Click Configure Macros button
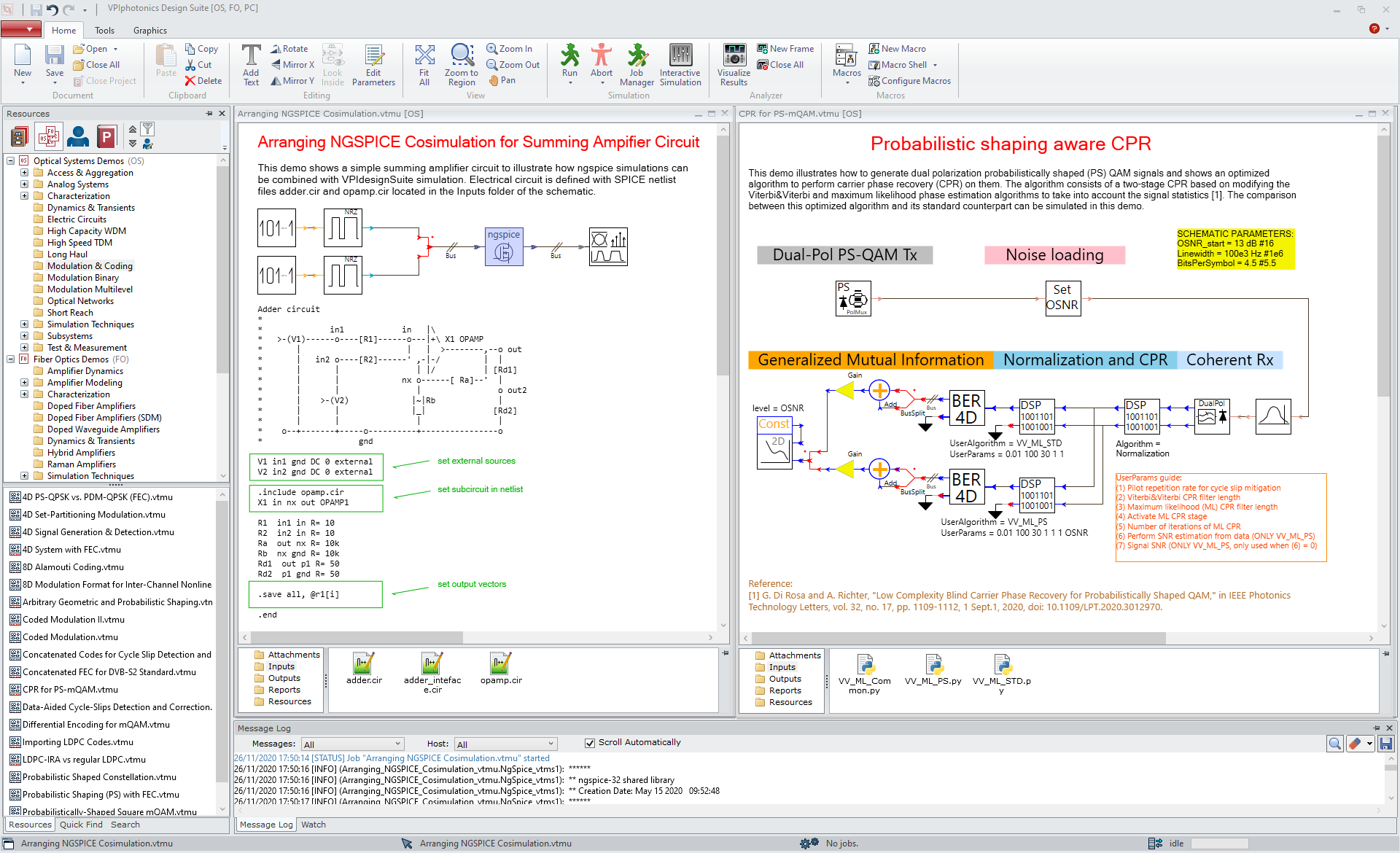Image resolution: width=1400 pixels, height=853 pixels. coord(909,81)
